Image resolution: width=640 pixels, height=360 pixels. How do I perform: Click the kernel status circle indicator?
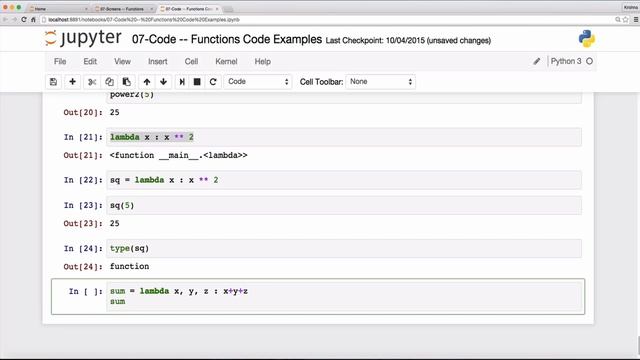tap(589, 61)
